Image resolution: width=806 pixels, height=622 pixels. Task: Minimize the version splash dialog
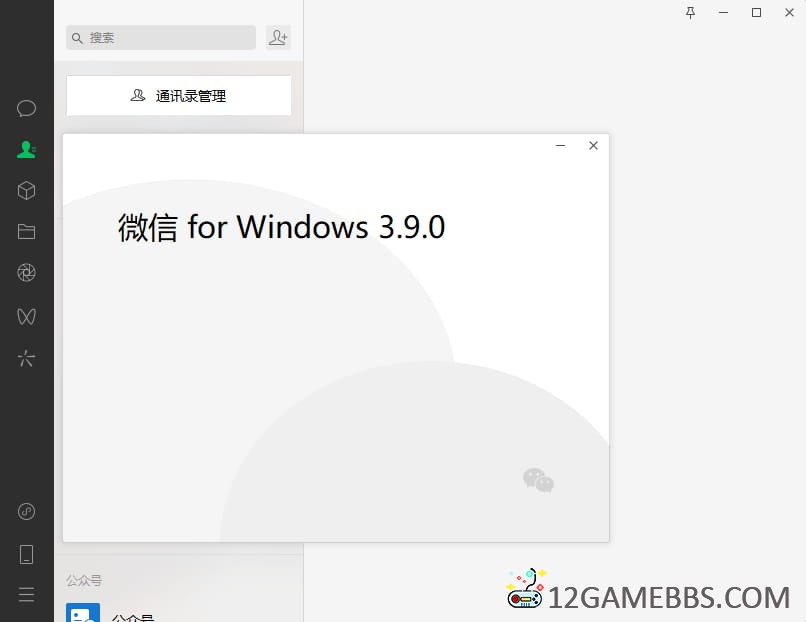[x=560, y=146]
